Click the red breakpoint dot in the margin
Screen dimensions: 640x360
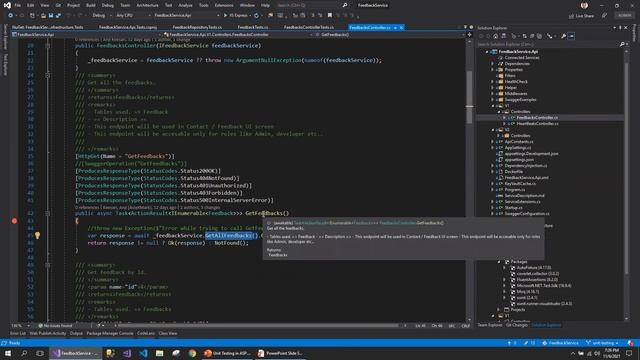coord(15,221)
